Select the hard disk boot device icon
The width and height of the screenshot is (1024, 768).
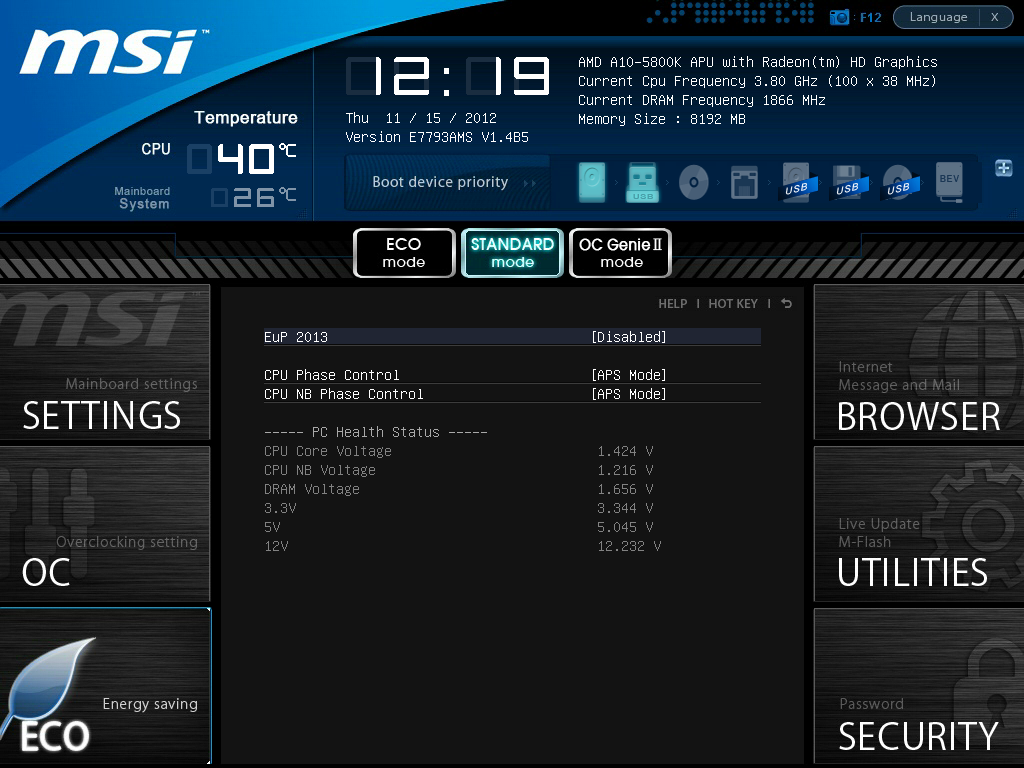[592, 182]
